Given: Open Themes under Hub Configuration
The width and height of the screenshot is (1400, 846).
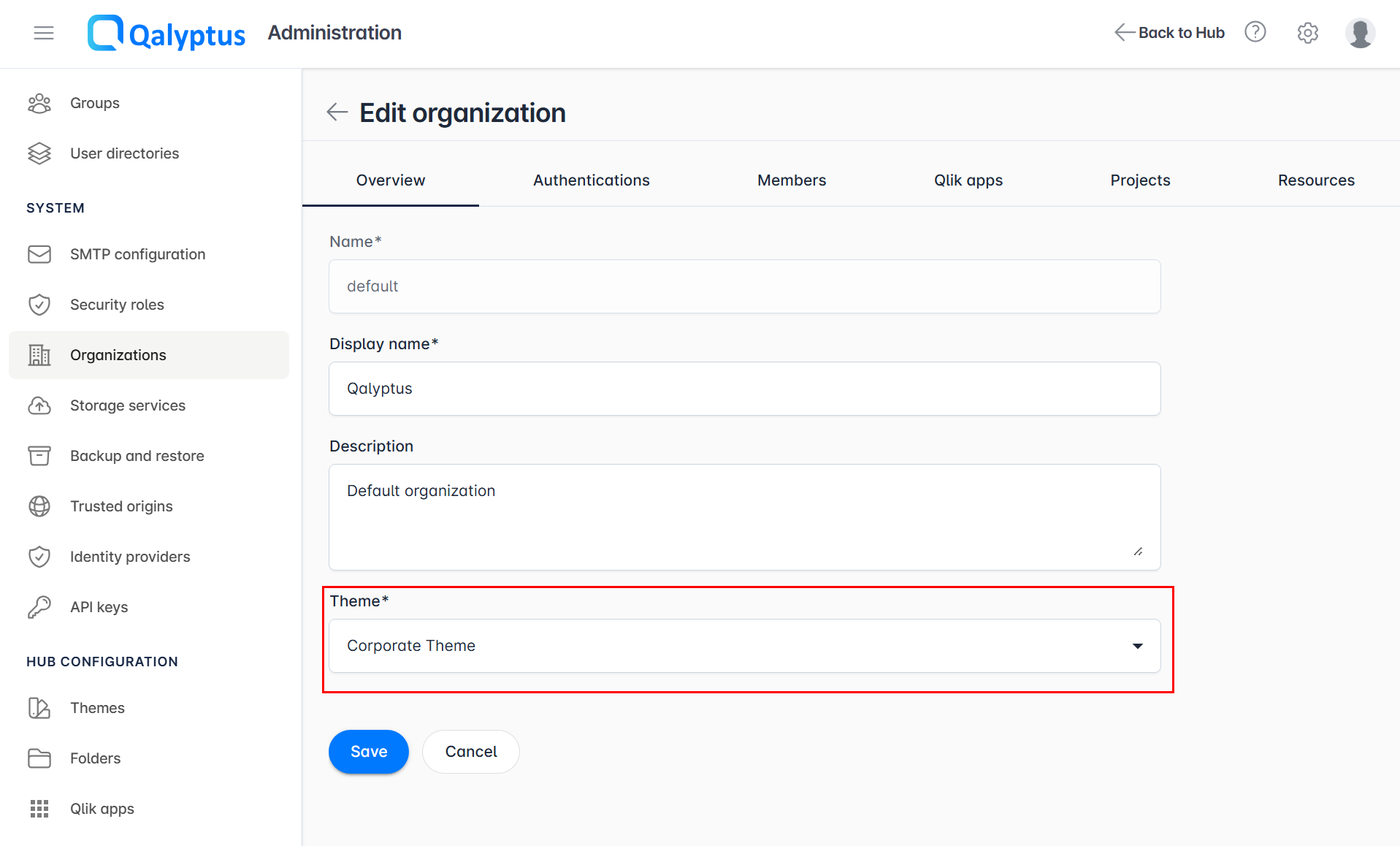Looking at the screenshot, I should point(97,707).
